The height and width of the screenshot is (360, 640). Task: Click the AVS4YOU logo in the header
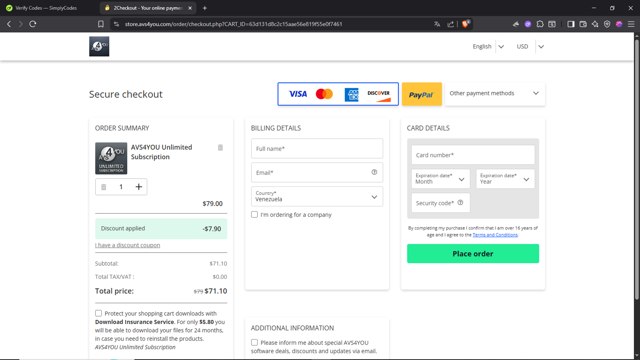click(99, 46)
